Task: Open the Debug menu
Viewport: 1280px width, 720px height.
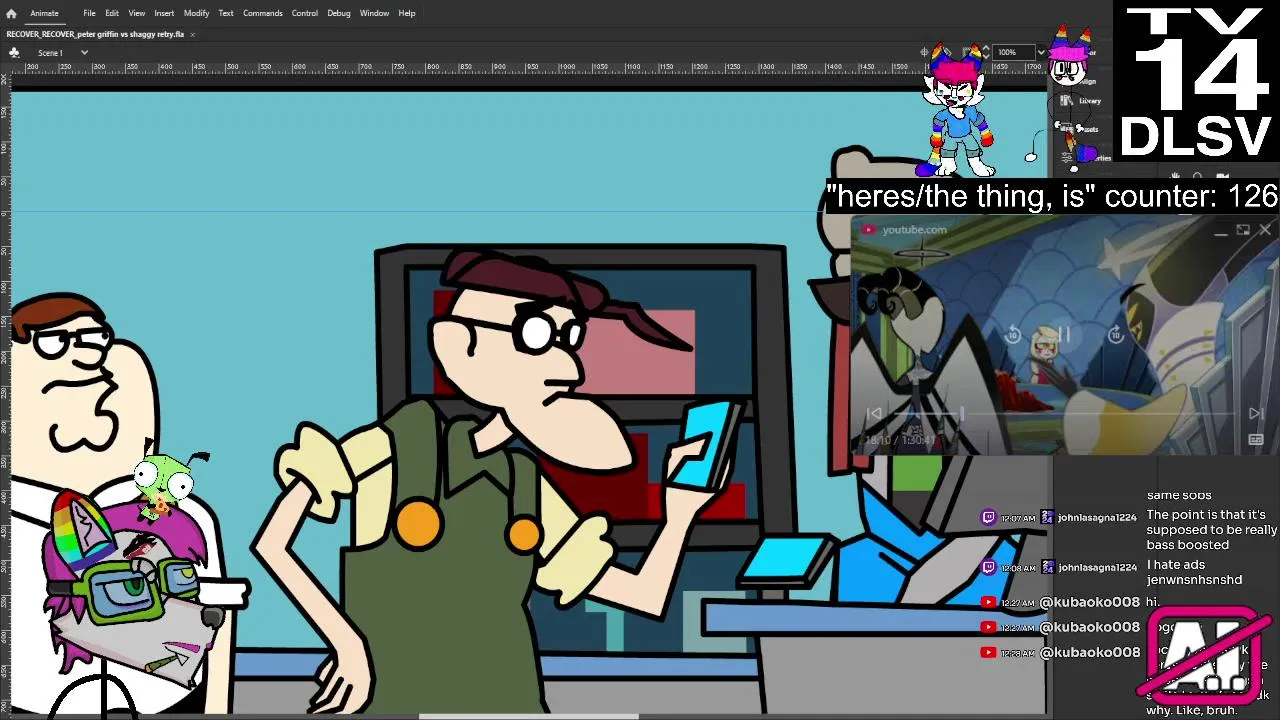Action: click(339, 13)
